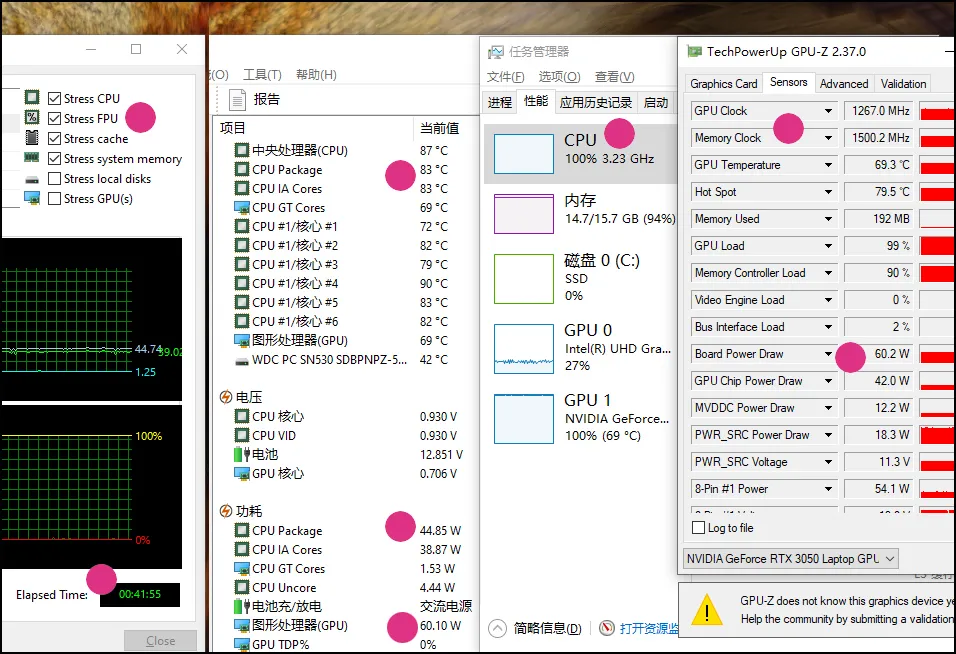Screen dimensions: 956x654
Task: Click the 打开资源监视器 link
Action: point(649,628)
